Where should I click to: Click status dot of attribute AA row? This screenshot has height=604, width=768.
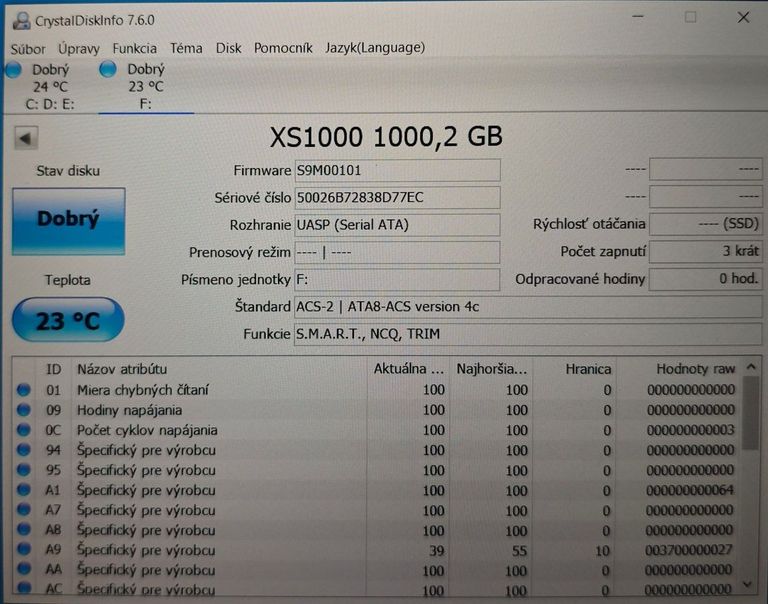[x=24, y=569]
